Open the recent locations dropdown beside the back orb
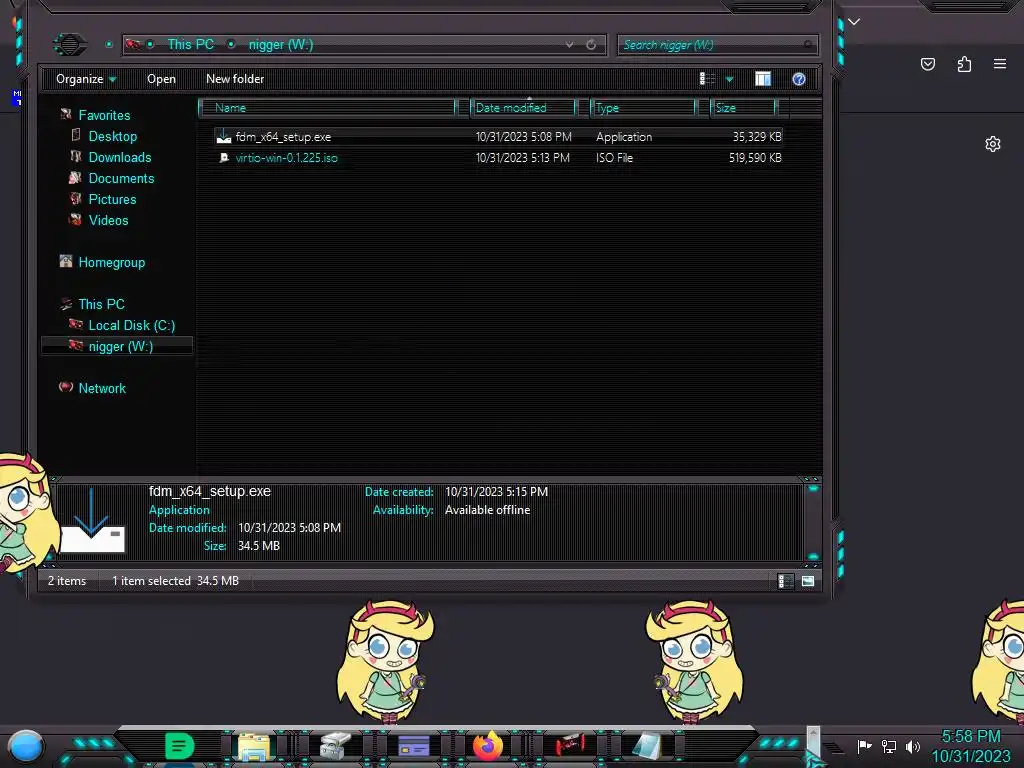The width and height of the screenshot is (1024, 768). (109, 44)
